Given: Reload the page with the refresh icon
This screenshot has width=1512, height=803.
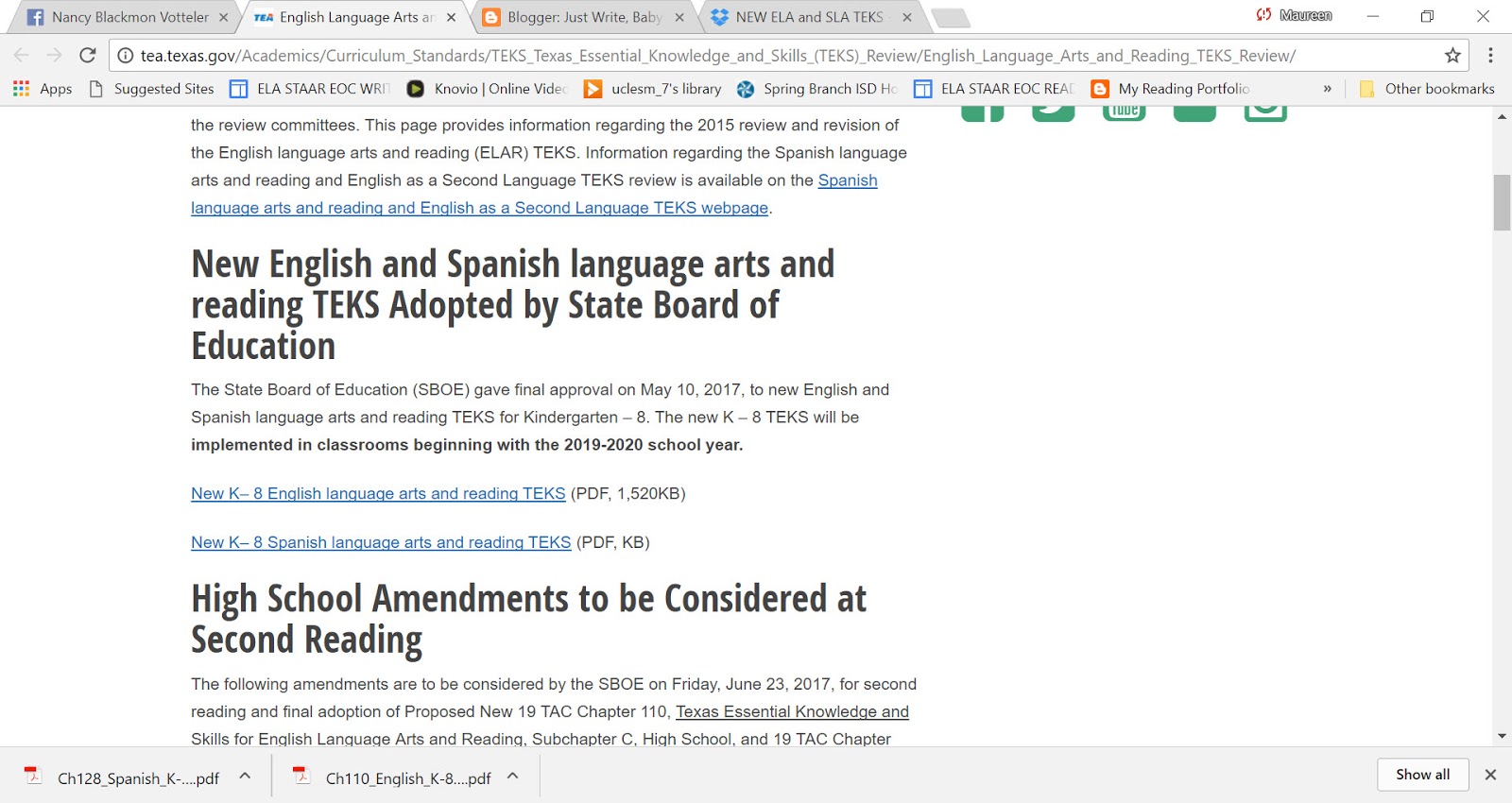Looking at the screenshot, I should pos(88,56).
